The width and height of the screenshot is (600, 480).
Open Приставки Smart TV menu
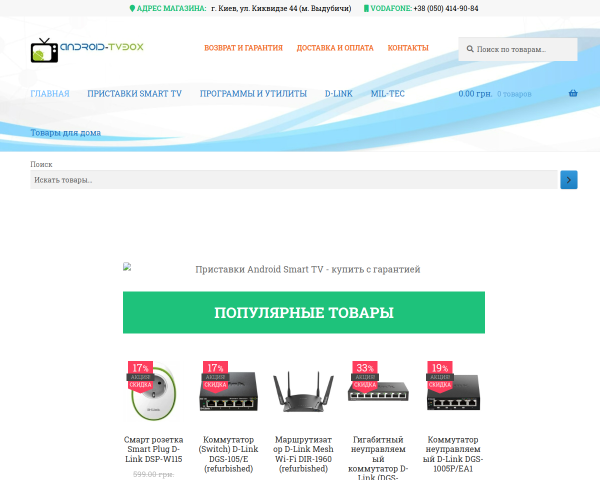[134, 94]
